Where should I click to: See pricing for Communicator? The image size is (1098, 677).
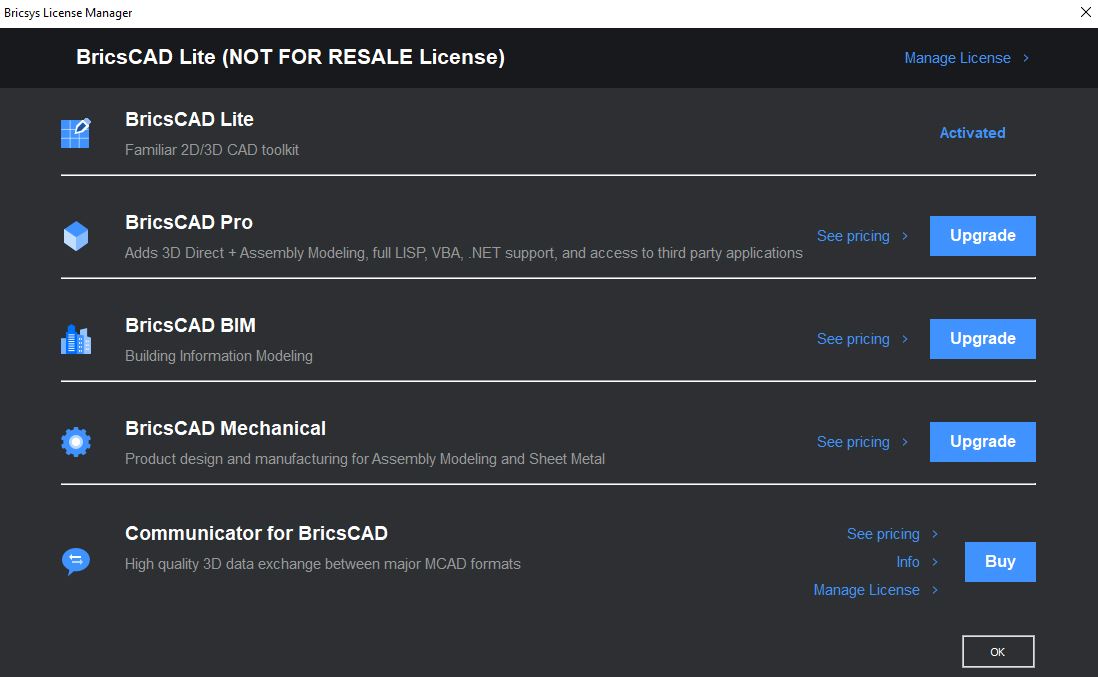(x=883, y=533)
